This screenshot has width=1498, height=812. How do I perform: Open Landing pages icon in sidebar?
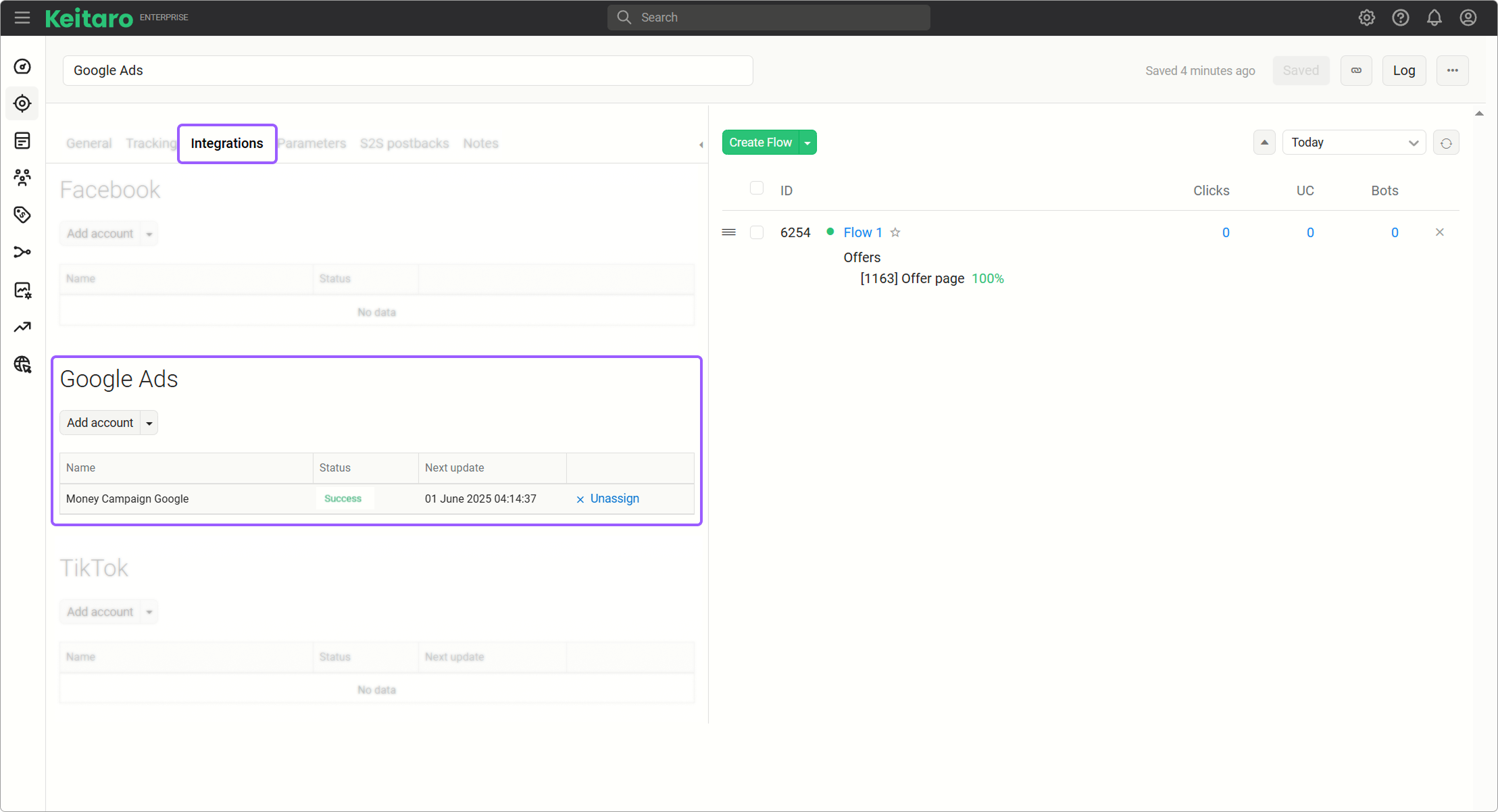(x=22, y=141)
